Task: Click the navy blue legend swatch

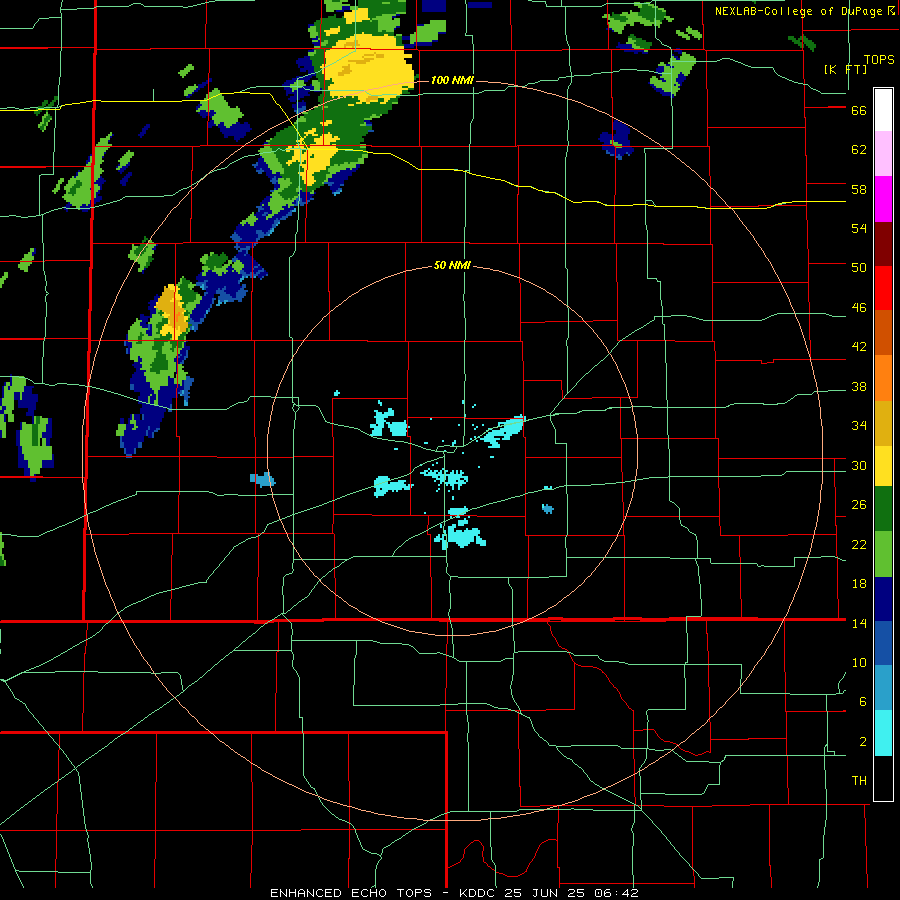Action: coord(883,599)
